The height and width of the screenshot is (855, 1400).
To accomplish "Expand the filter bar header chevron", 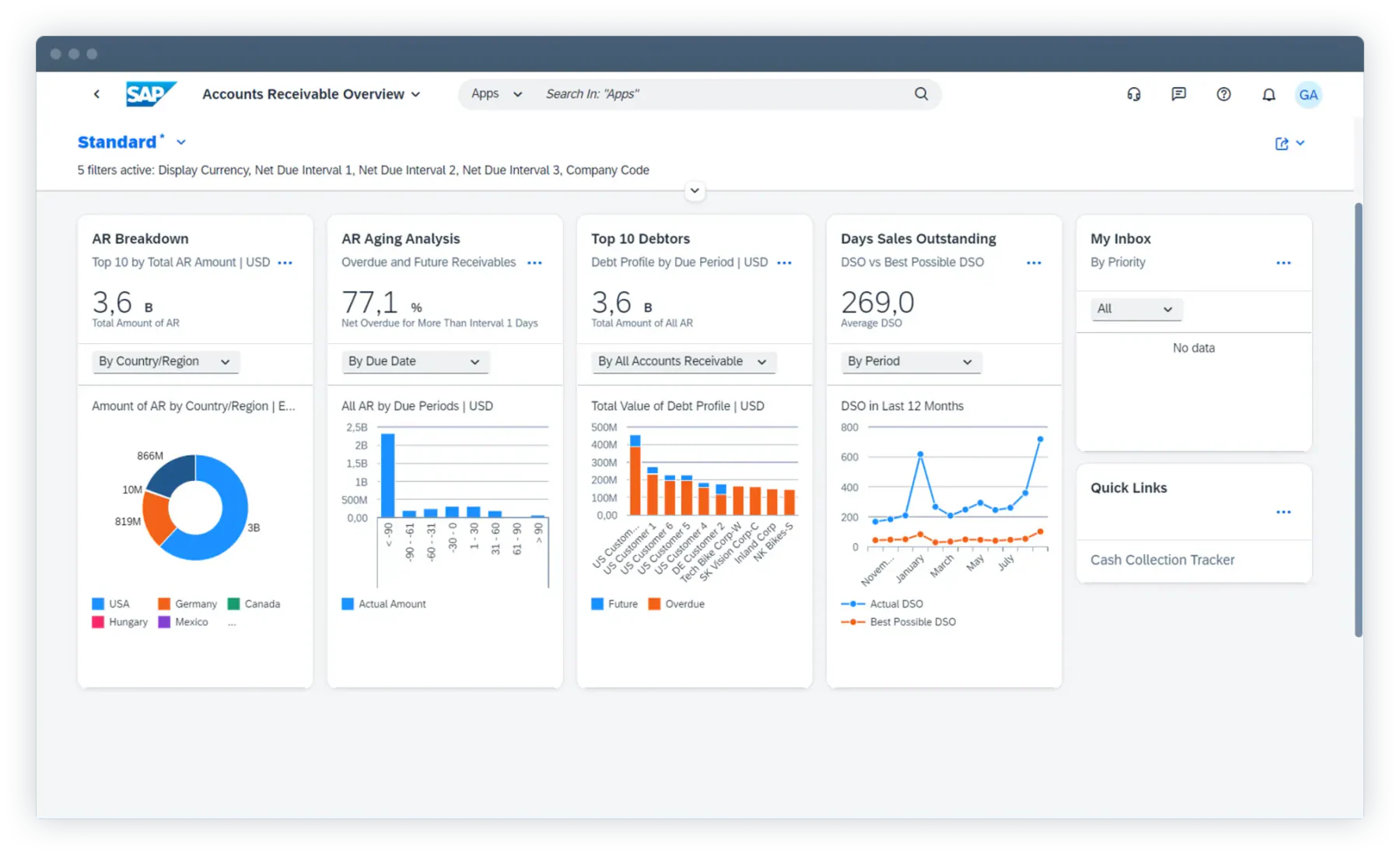I will coord(695,191).
